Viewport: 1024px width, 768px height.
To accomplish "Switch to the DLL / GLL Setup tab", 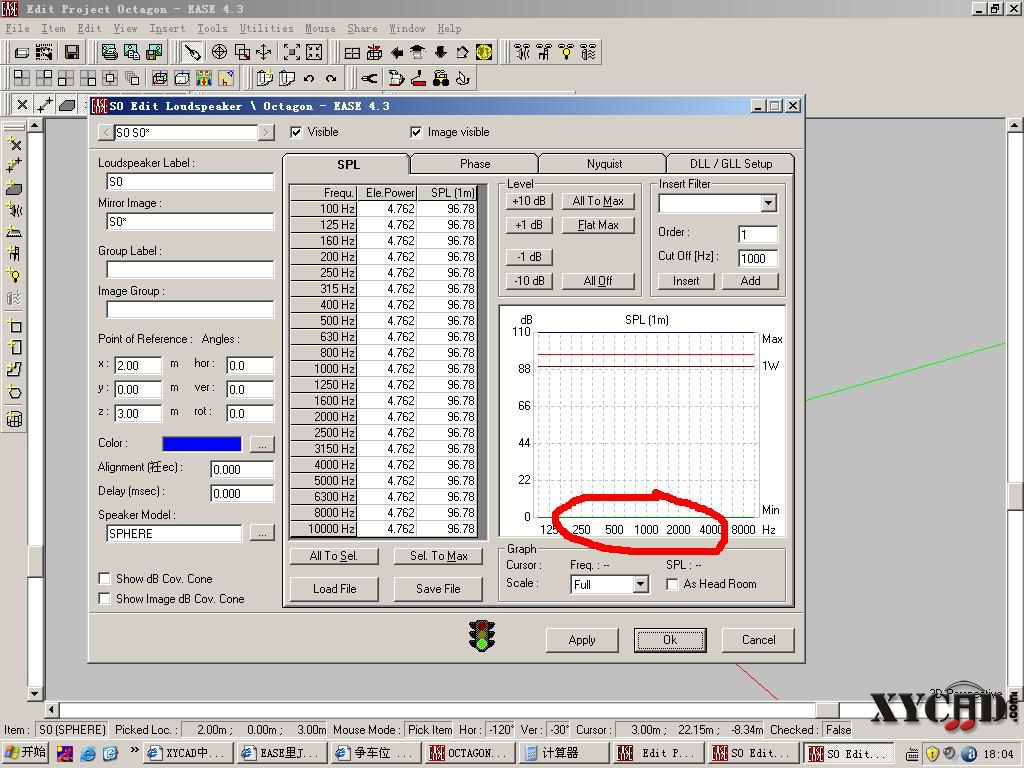I will [731, 164].
